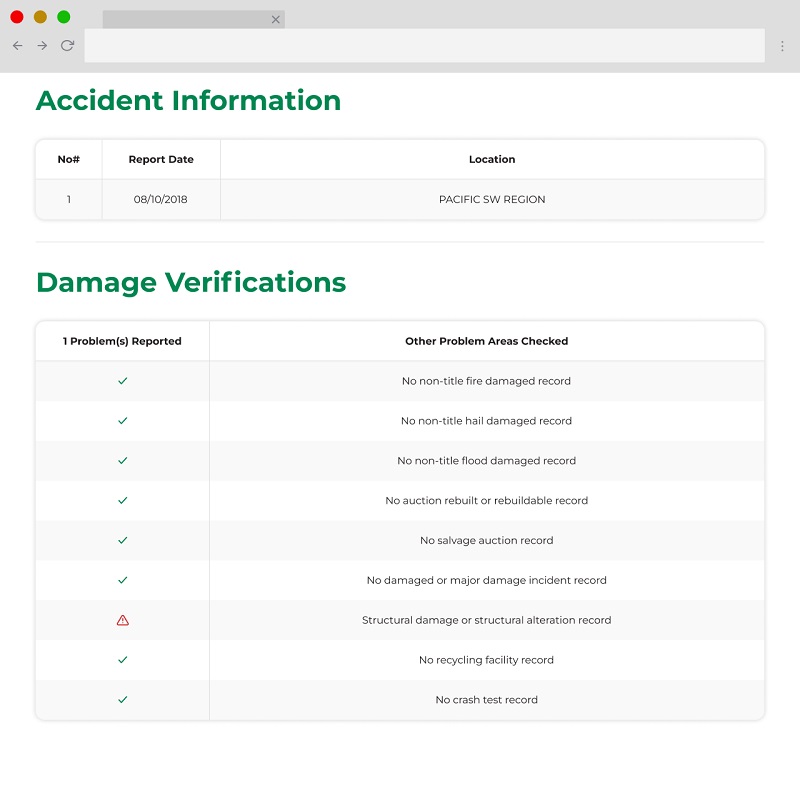800x800 pixels.
Task: Click the checkmark beside salvage auction record
Action: pyautogui.click(x=123, y=540)
